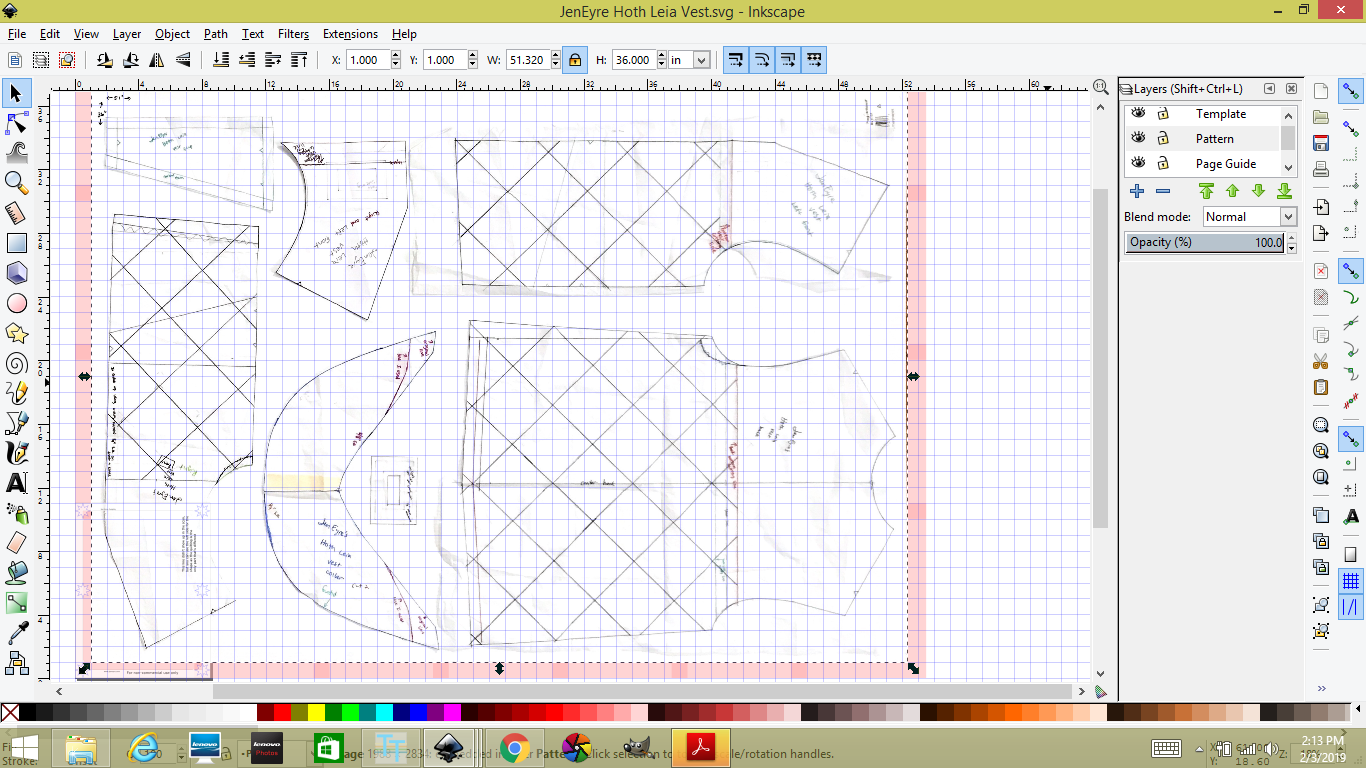Toggle scaling stroke width with objects
Viewport: 1366px width, 768px height.
736,60
